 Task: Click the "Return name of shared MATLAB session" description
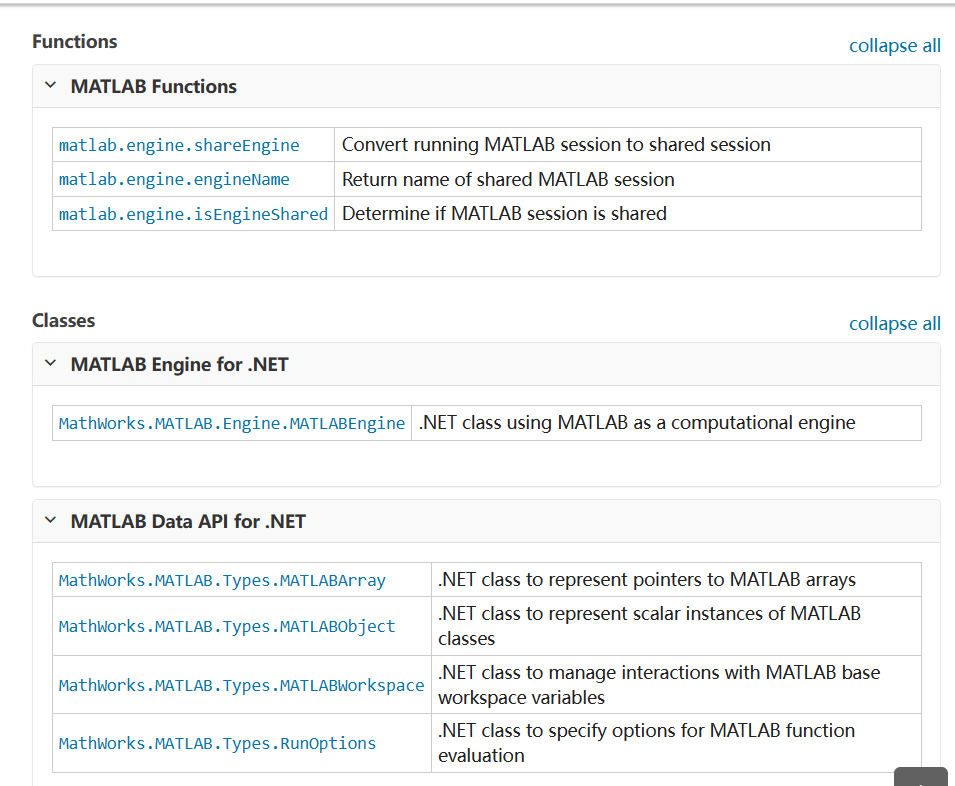click(508, 180)
